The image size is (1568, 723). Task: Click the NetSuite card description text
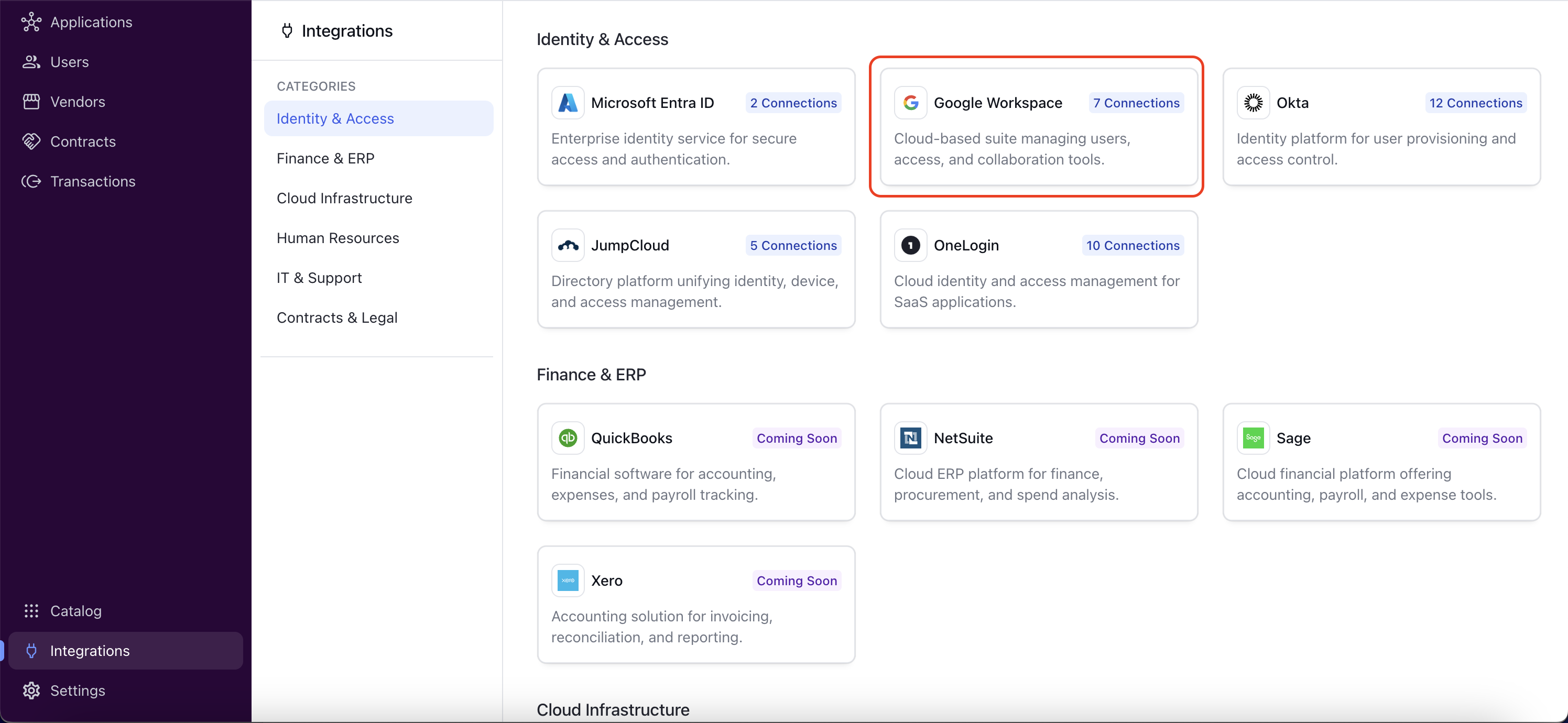[1006, 485]
